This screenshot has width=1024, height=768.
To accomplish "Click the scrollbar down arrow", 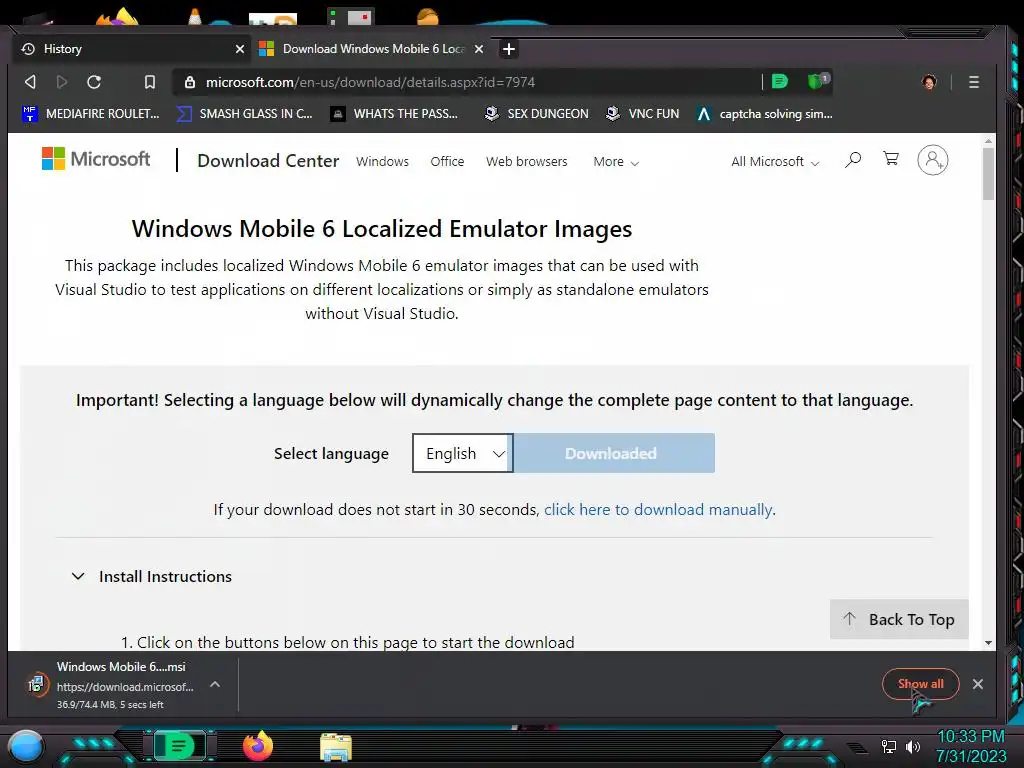I will point(988,643).
